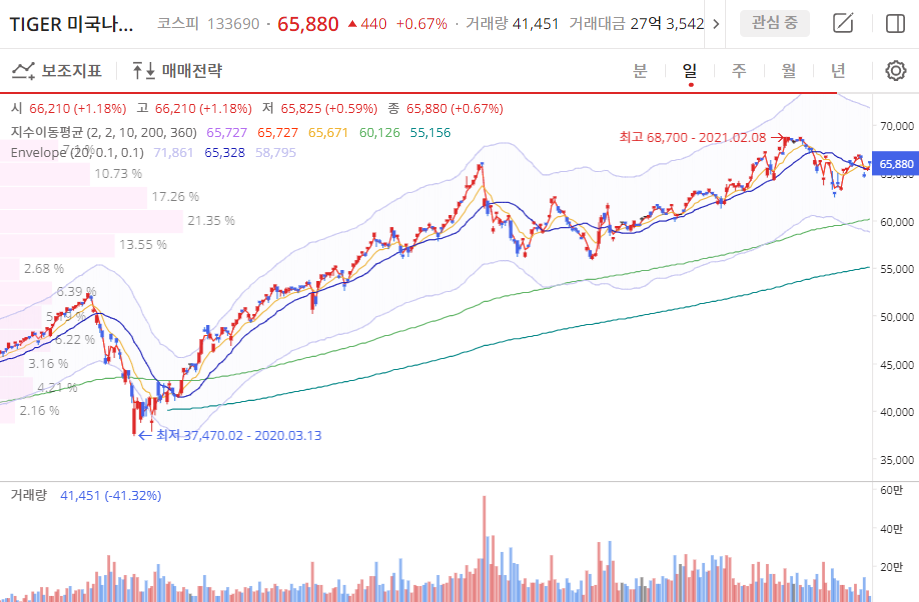Screen dimensions: 919x602
Task: Select the 일 daily chart tab
Action: tap(689, 71)
